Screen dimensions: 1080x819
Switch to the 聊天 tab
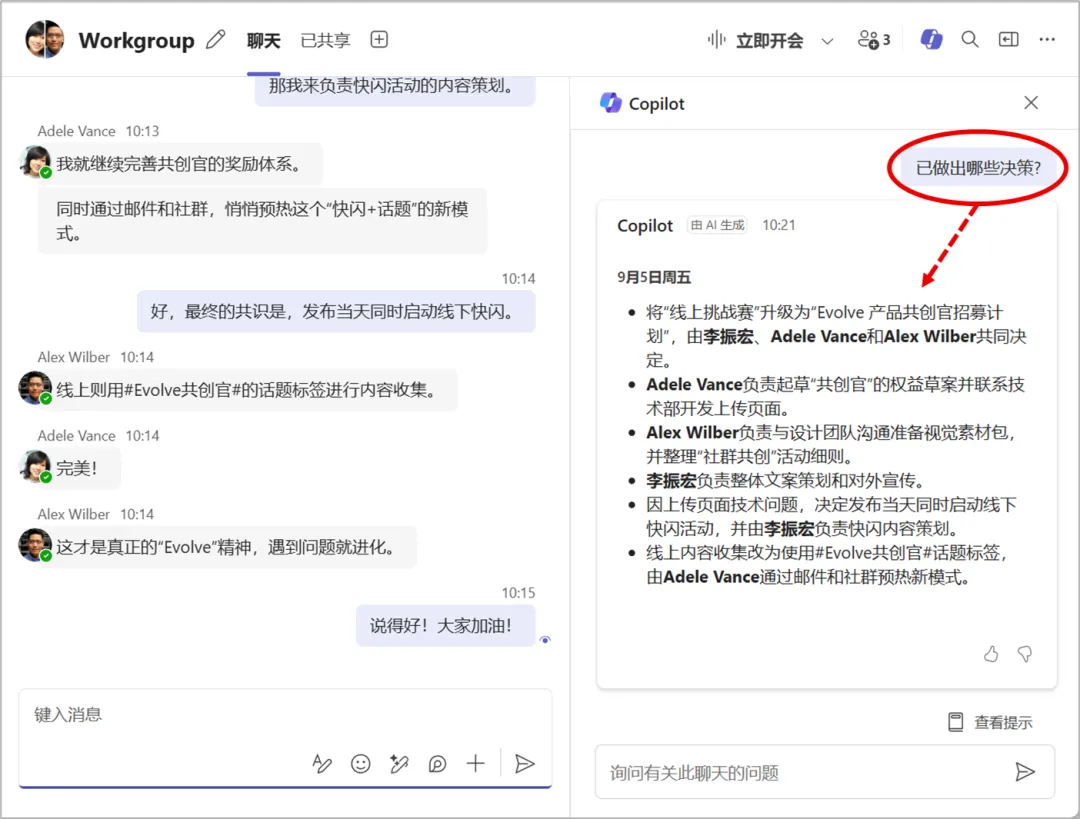pyautogui.click(x=264, y=41)
